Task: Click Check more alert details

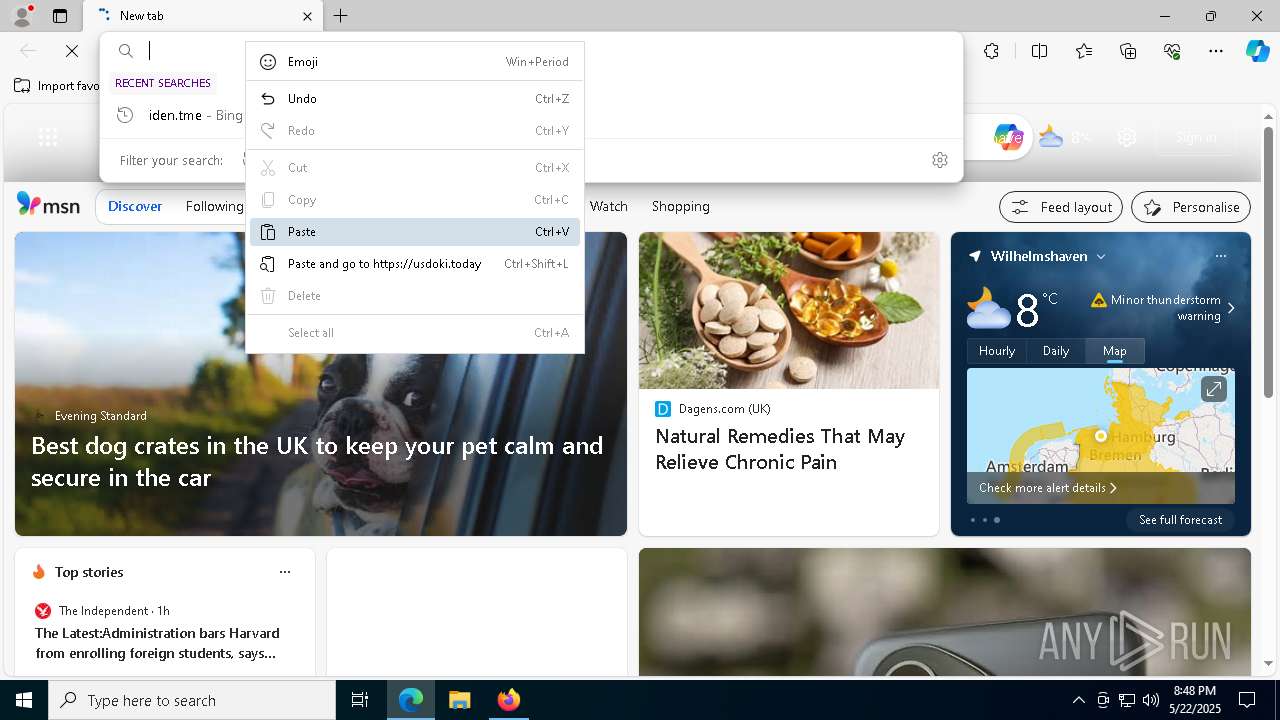Action: [1047, 488]
